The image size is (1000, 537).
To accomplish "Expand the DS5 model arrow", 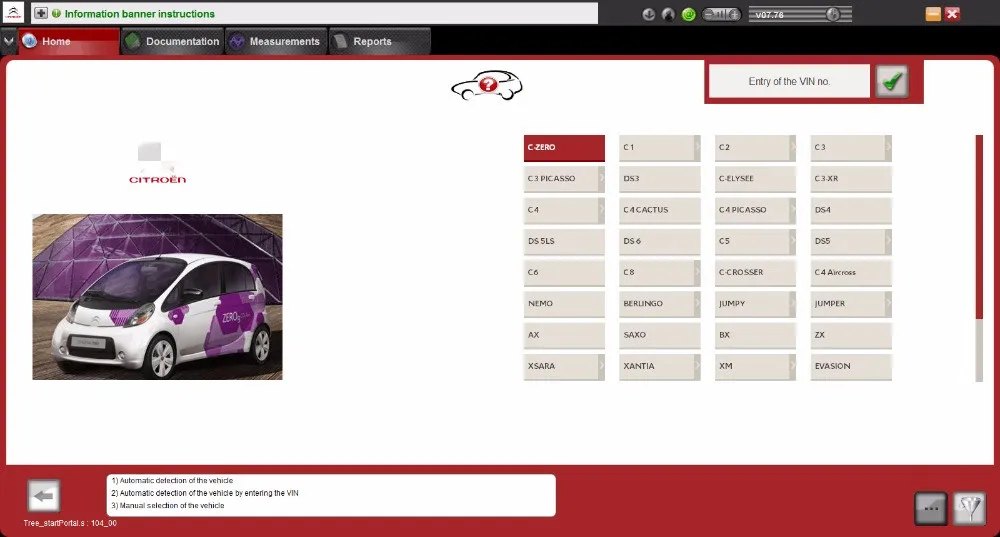I will (x=888, y=241).
